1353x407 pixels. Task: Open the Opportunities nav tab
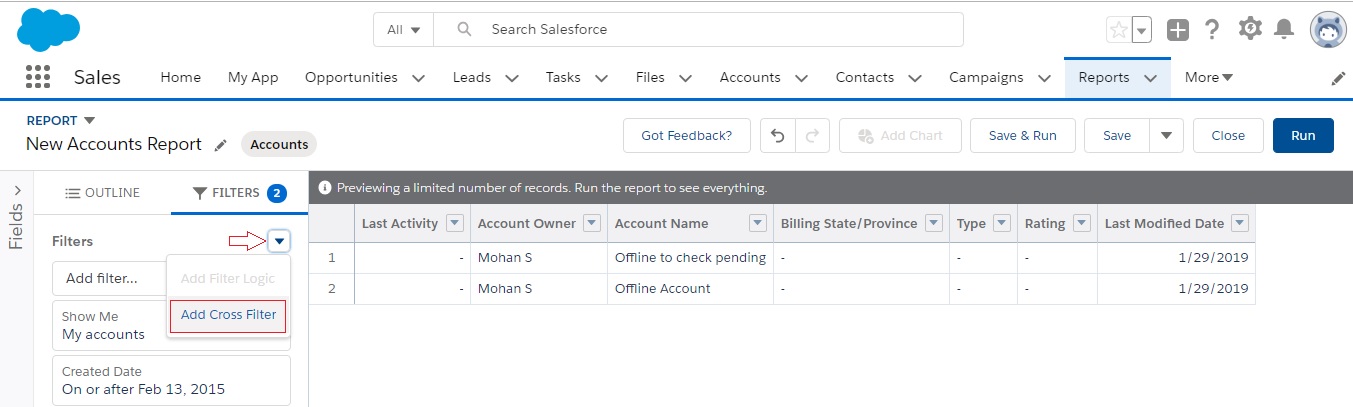pos(365,77)
